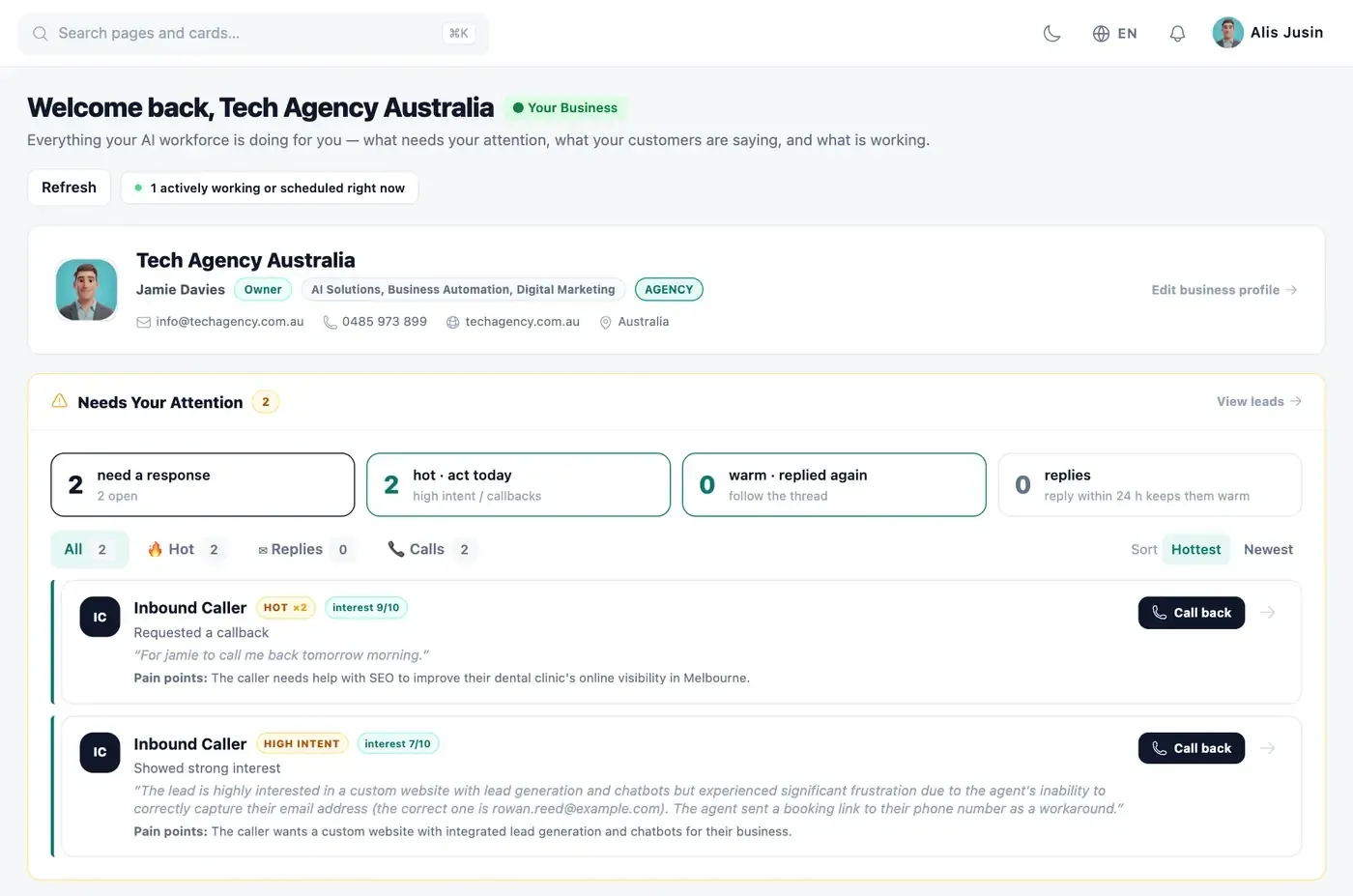Click the ⌘K shortcut badge
Screen dimensions: 1353x896
458,33
